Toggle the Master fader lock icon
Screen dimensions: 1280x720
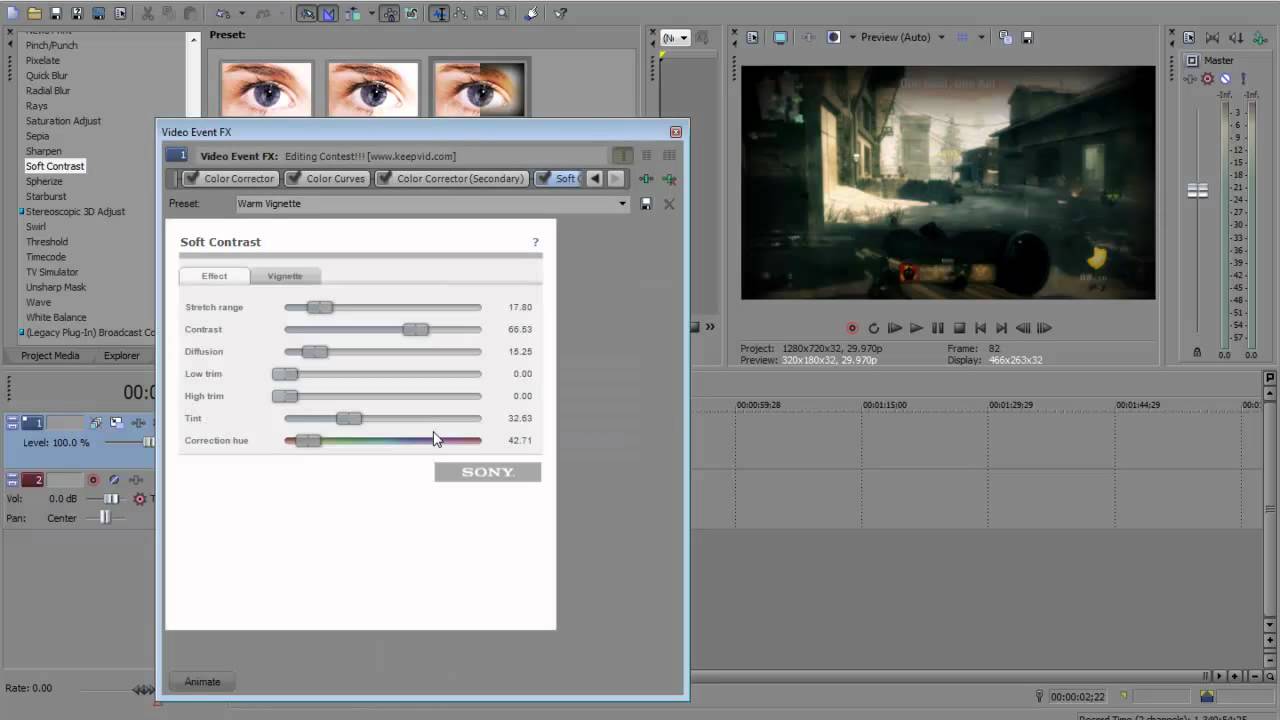click(1197, 352)
